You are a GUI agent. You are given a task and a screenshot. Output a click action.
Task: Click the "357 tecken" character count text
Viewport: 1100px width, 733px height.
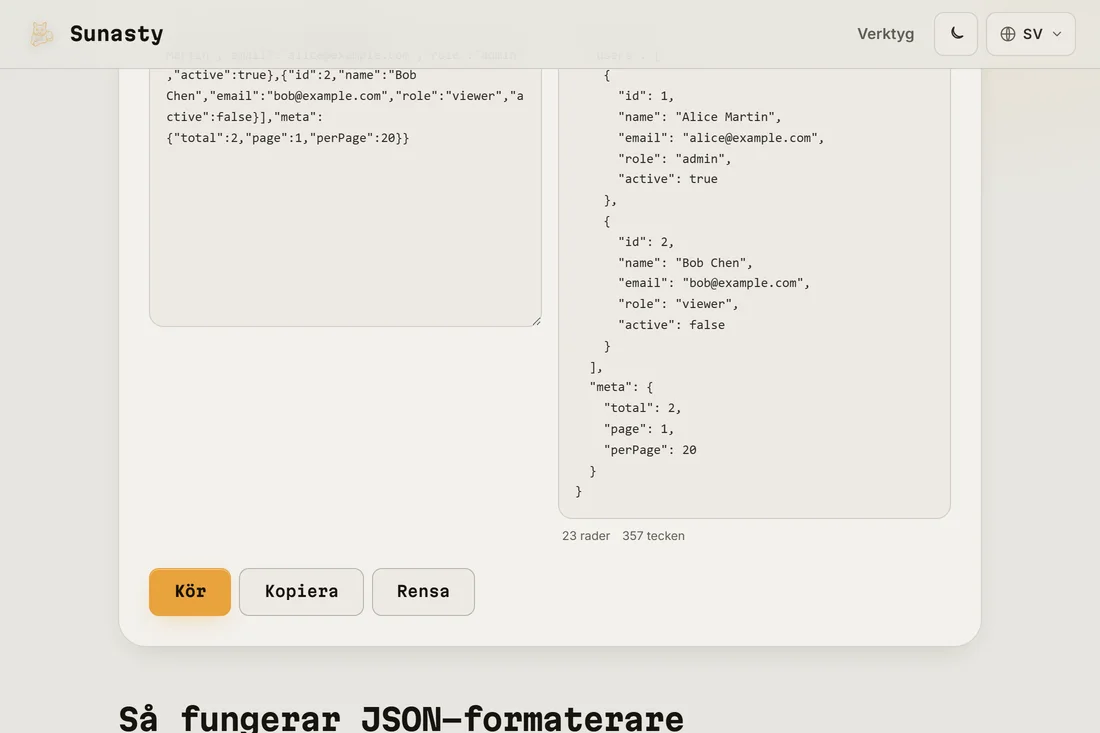click(653, 535)
